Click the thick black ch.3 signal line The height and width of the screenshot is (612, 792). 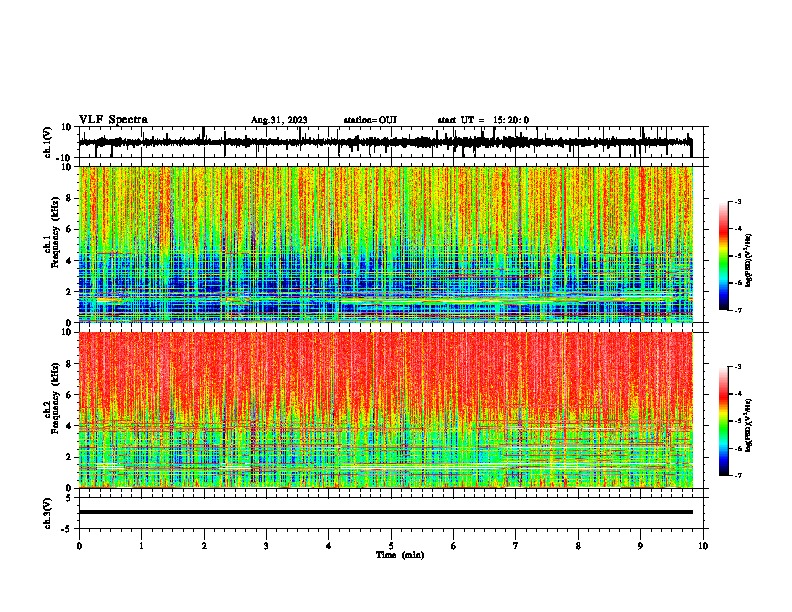[x=386, y=512]
